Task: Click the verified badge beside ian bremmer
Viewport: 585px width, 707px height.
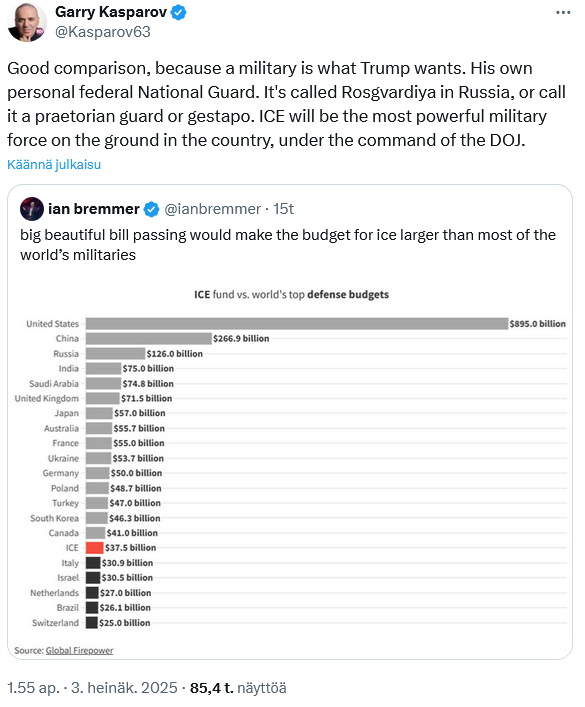Action: (152, 209)
